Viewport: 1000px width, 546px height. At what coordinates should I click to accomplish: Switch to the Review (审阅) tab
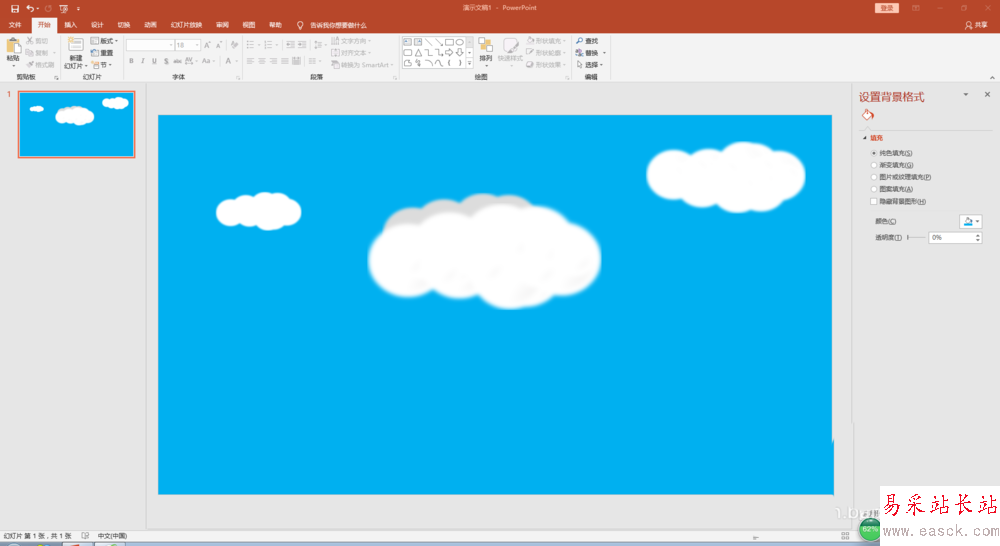point(222,26)
